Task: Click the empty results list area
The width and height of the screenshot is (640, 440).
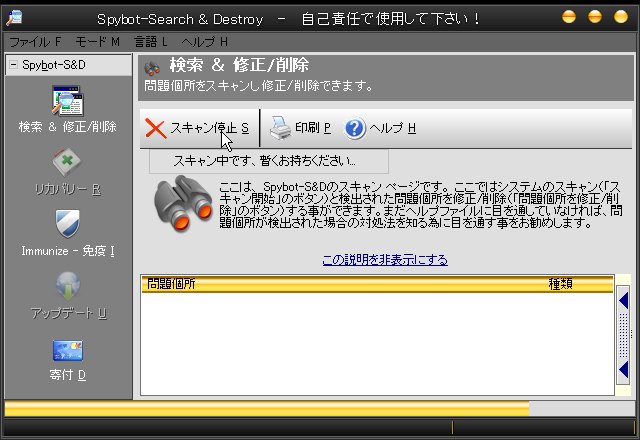Action: tap(377, 344)
